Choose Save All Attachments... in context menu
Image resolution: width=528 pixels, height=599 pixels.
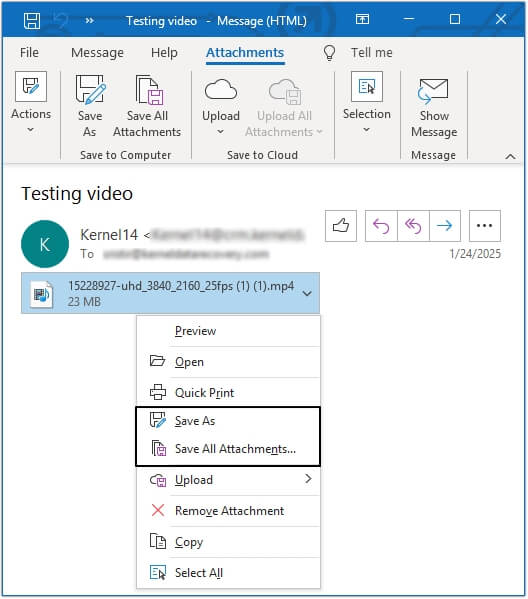point(228,449)
